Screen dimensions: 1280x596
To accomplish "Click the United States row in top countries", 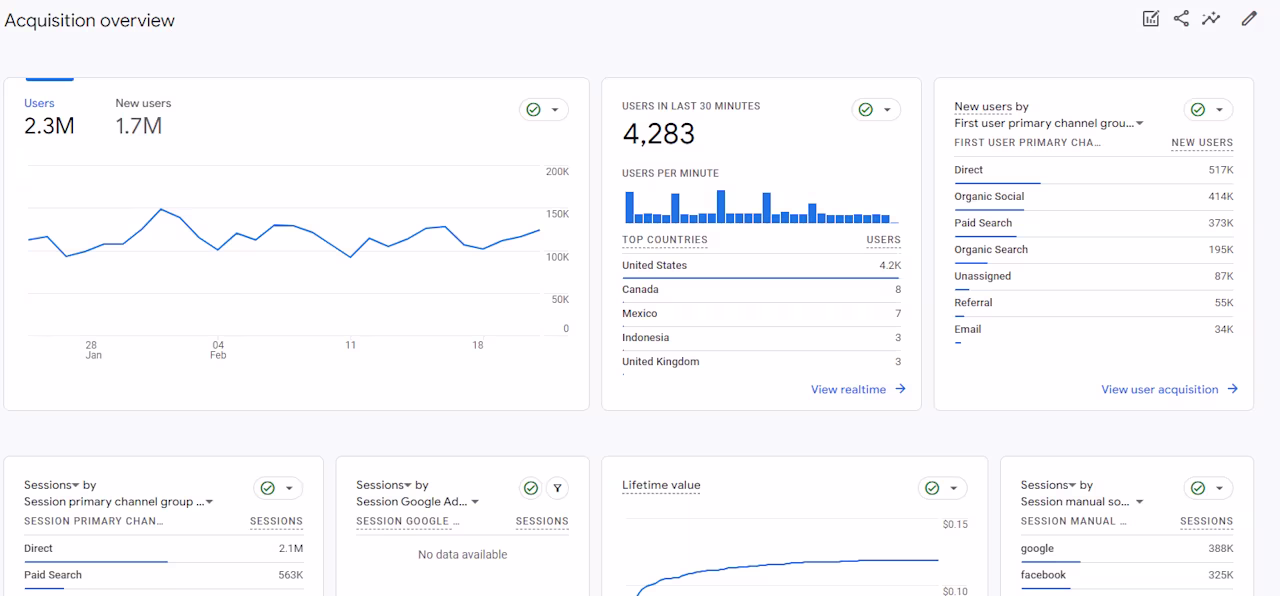I will (x=761, y=266).
